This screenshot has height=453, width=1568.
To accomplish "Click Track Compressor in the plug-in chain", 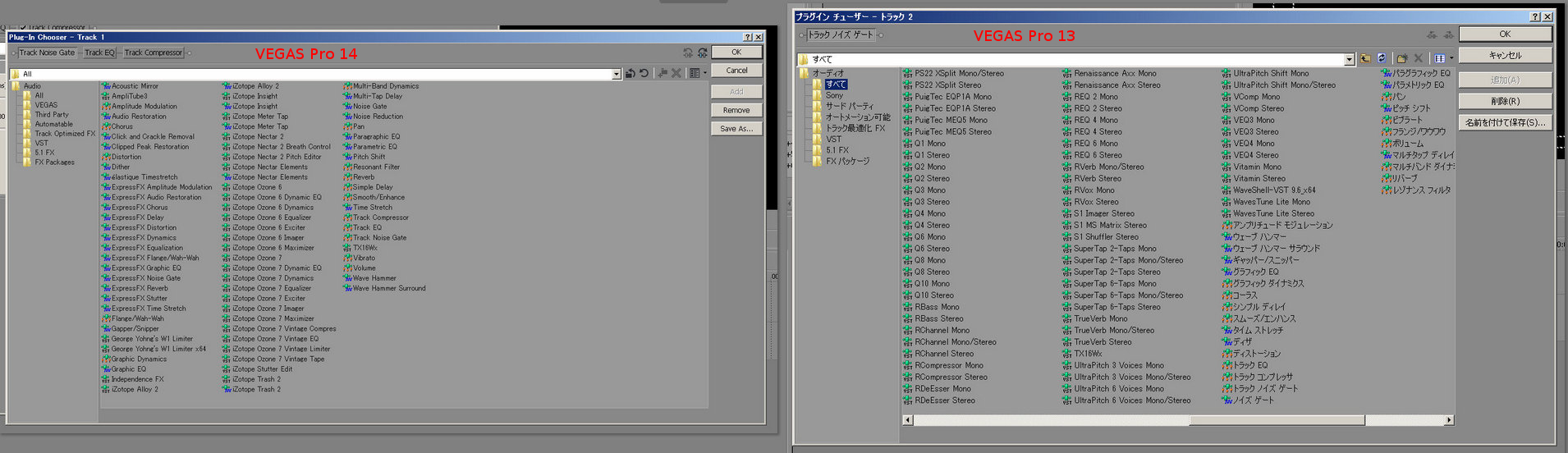I will (154, 53).
